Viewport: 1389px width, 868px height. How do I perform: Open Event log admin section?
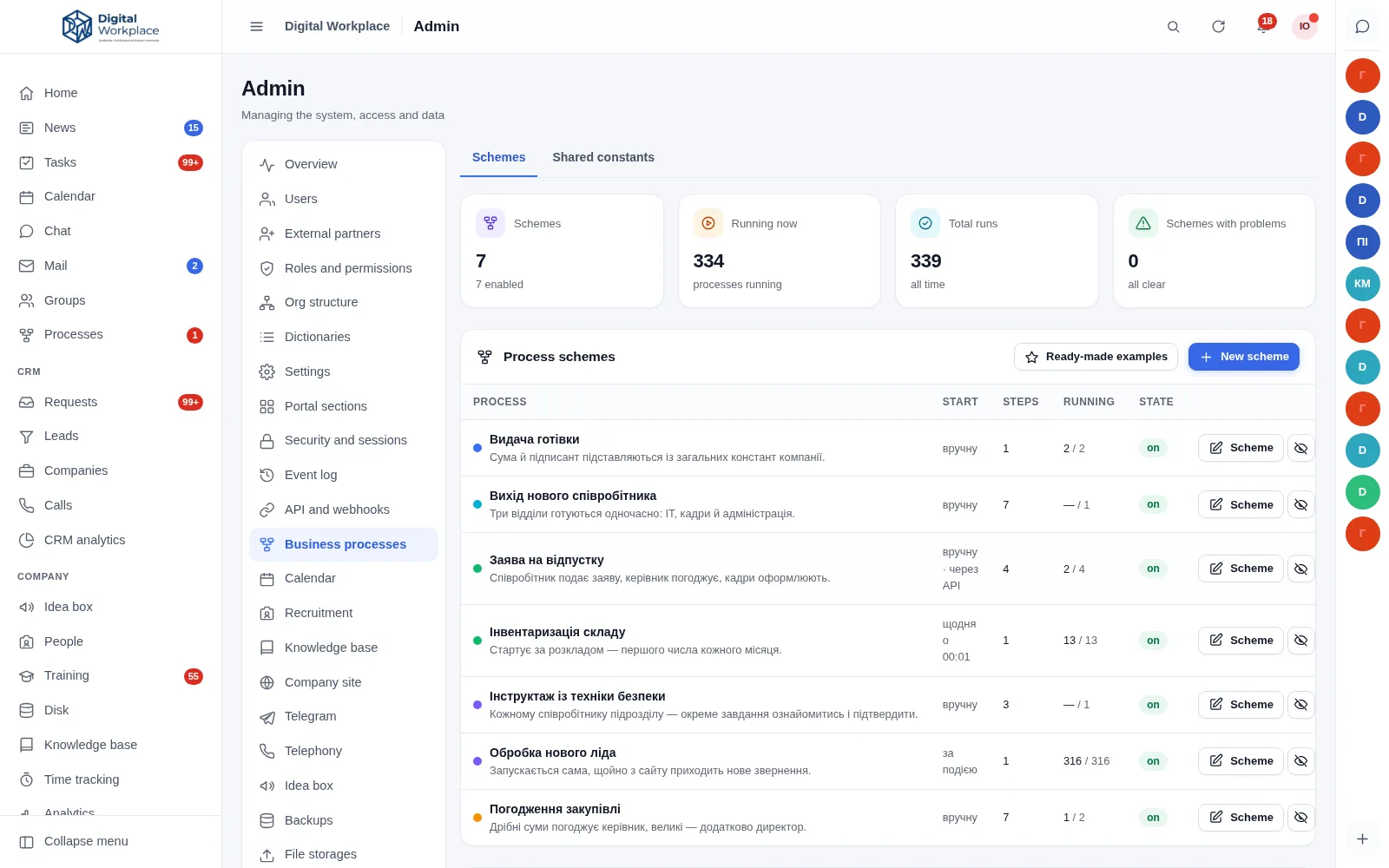point(344,475)
